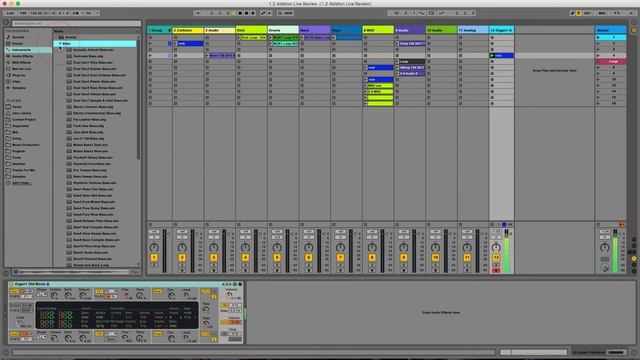
Task: Toggle the In/Out section show/hide icon
Action: pyautogui.click(x=634, y=240)
